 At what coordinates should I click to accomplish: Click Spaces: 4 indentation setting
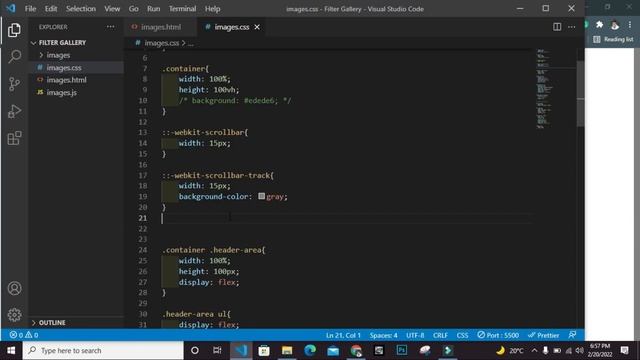click(x=383, y=335)
